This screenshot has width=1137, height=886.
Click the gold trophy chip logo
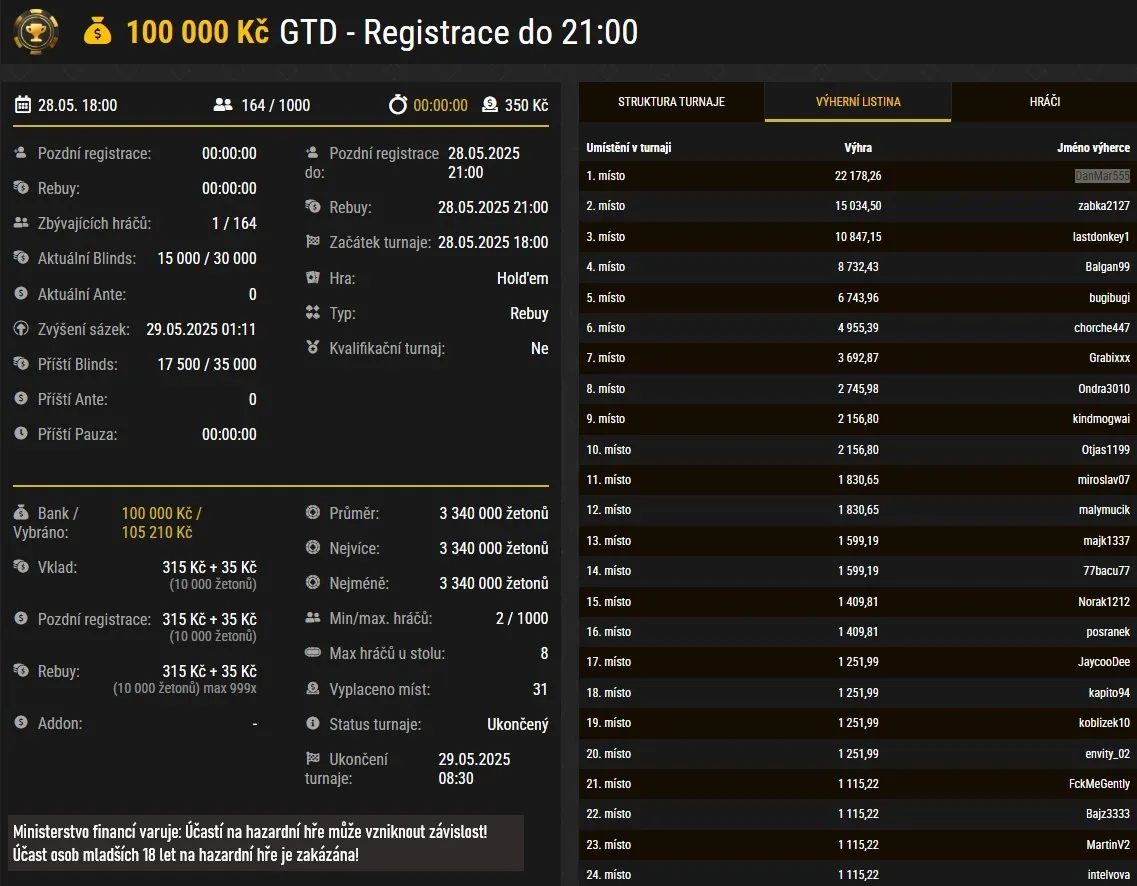[x=35, y=32]
